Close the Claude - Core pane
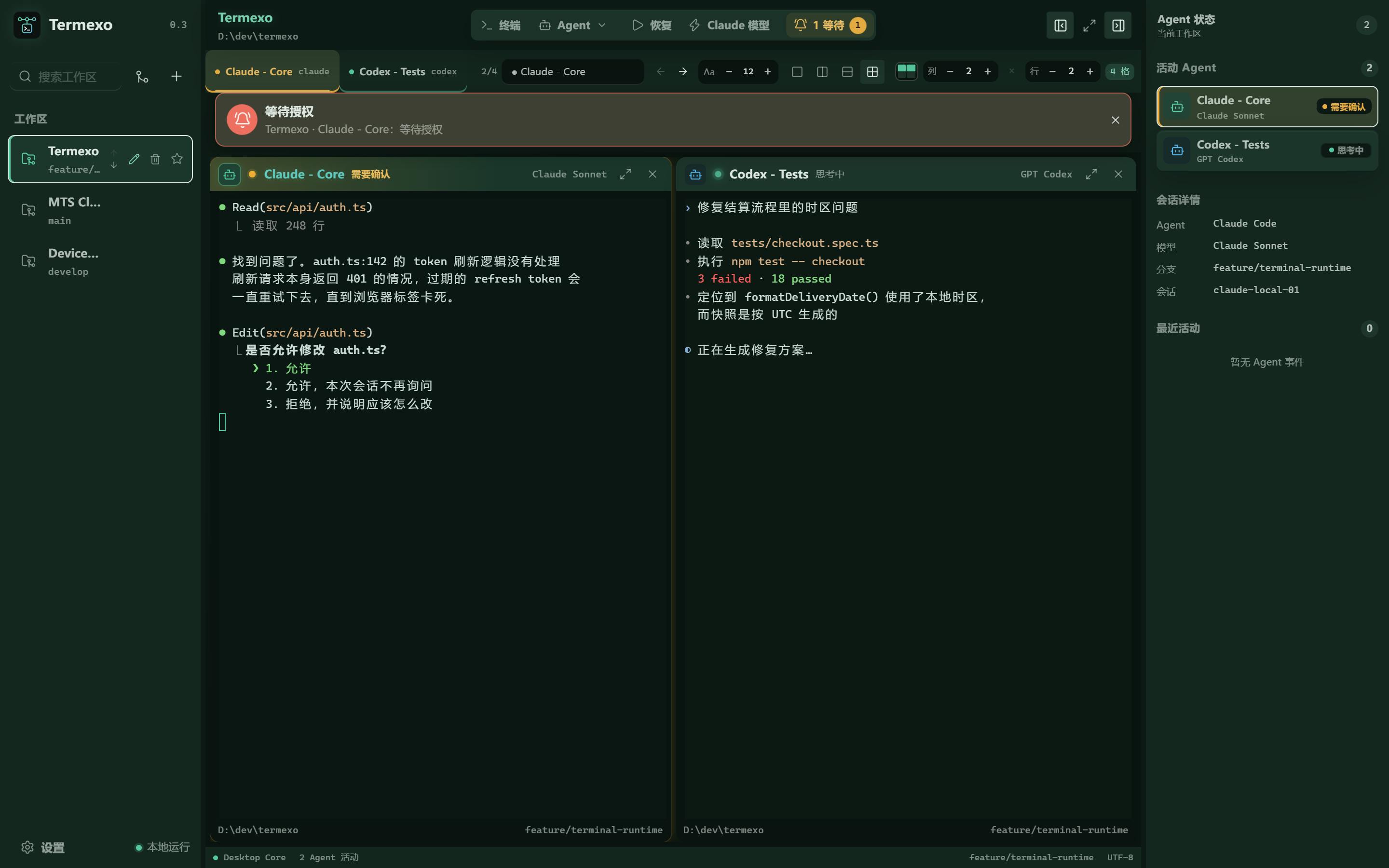 (653, 174)
